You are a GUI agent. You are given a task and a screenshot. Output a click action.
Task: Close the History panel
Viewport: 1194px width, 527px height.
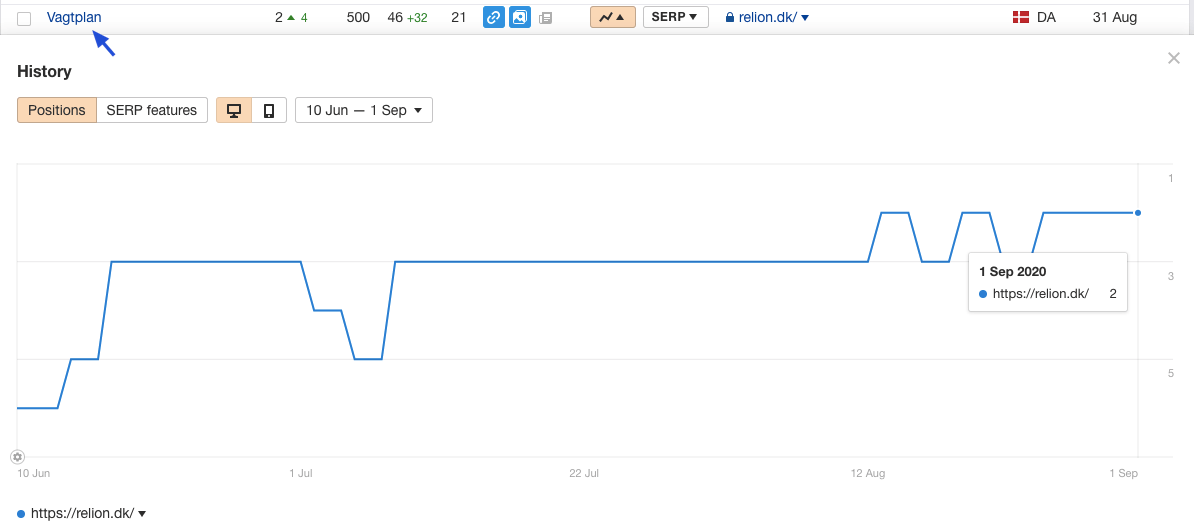[1173, 59]
